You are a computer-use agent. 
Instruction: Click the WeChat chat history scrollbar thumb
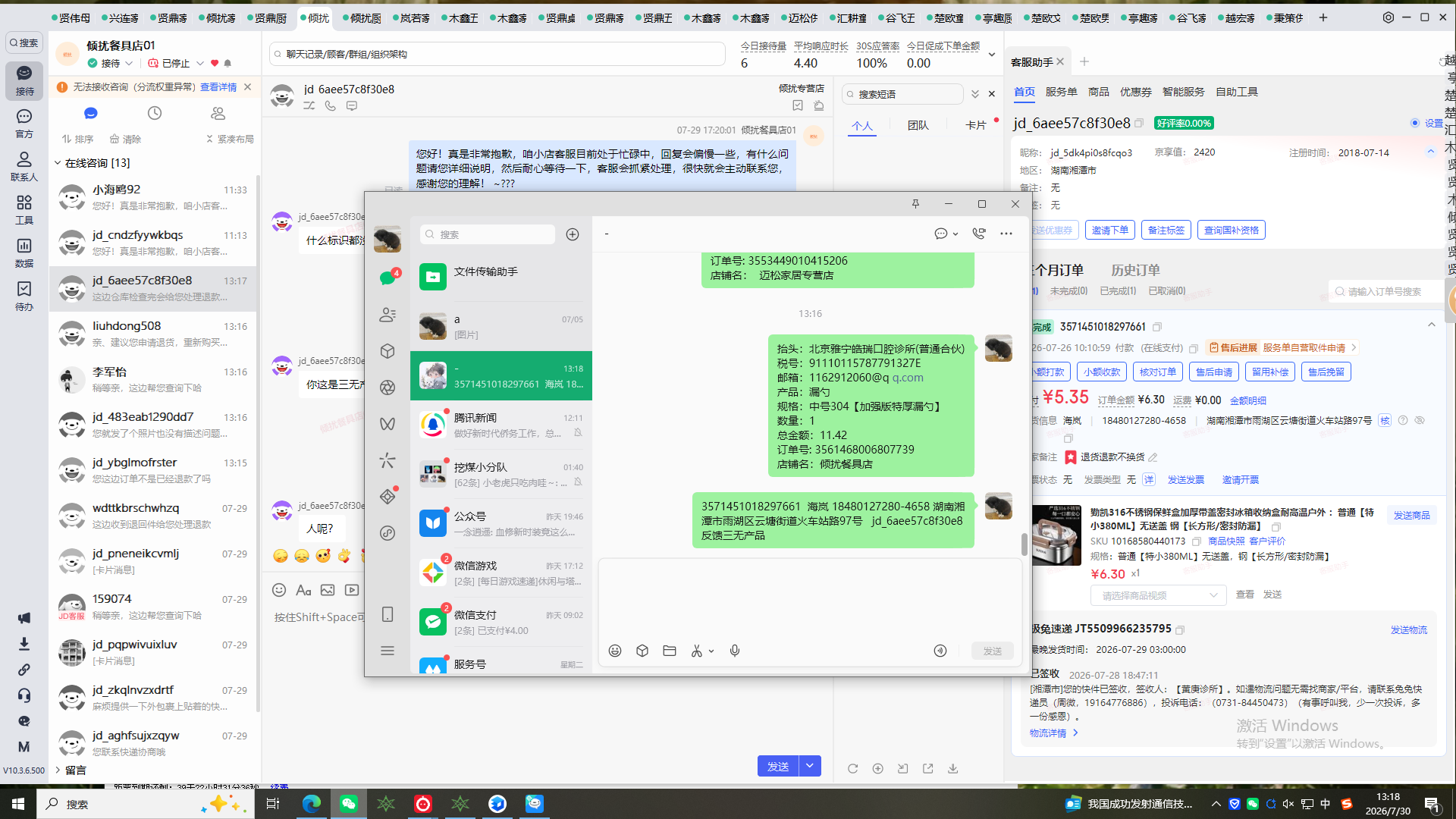(1024, 544)
